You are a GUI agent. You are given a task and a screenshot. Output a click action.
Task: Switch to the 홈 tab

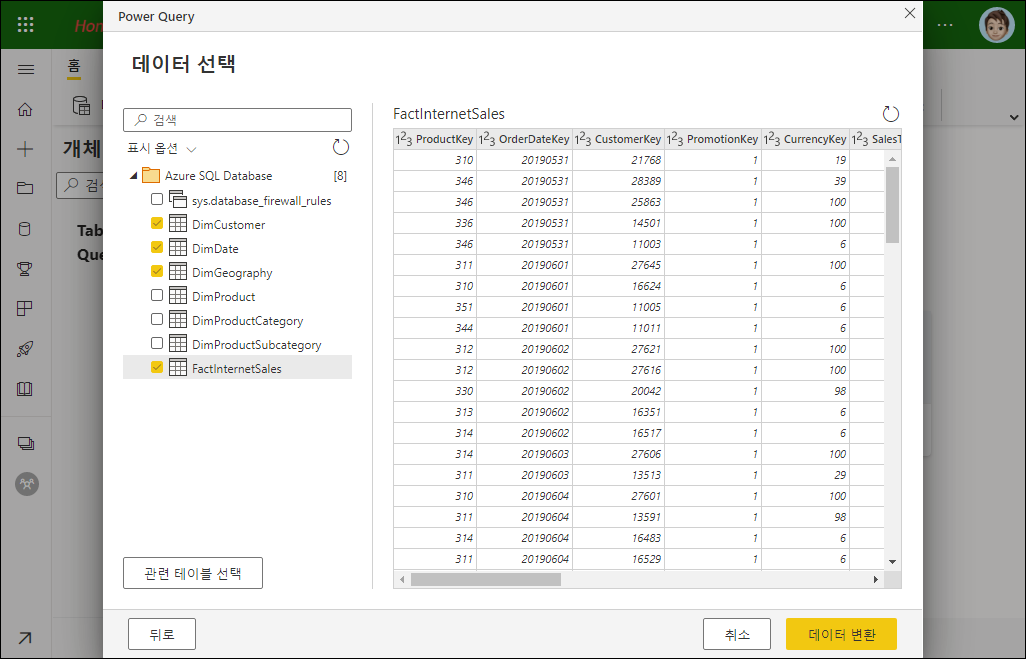click(74, 67)
